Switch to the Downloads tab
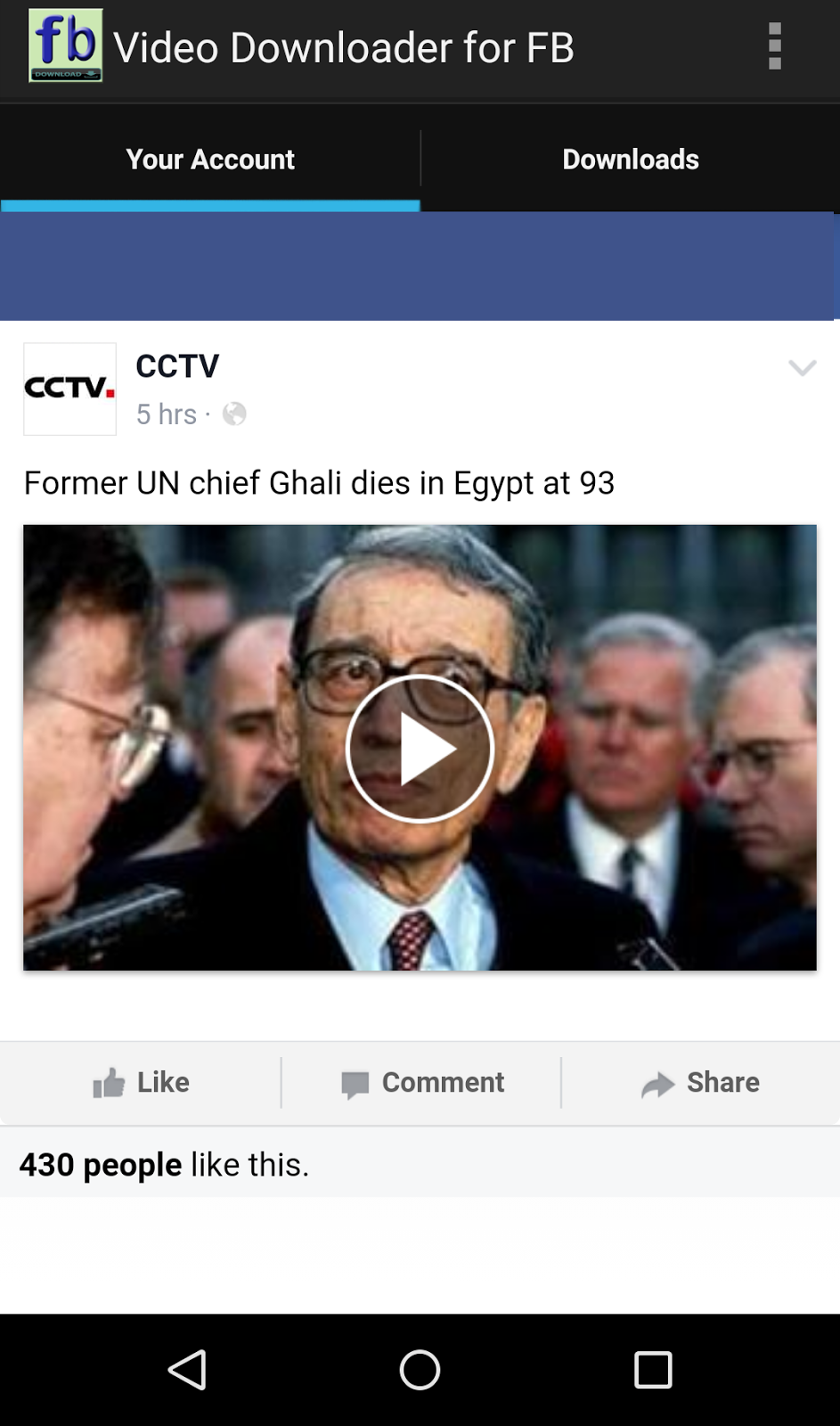Screen dimensions: 840x1426 click(x=631, y=159)
